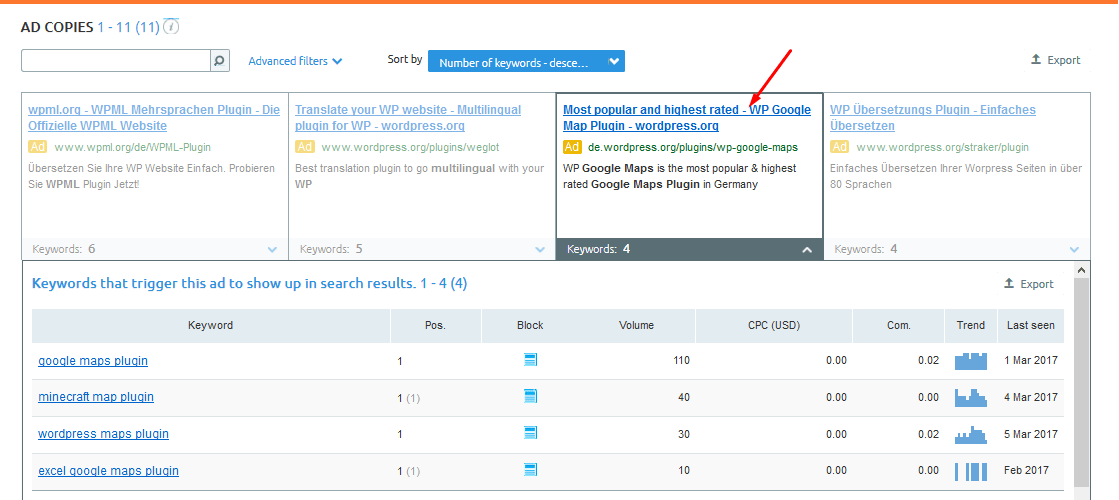Viewport: 1119px width, 500px height.
Task: Open trend chart for wordpress maps plugin
Action: 971,434
